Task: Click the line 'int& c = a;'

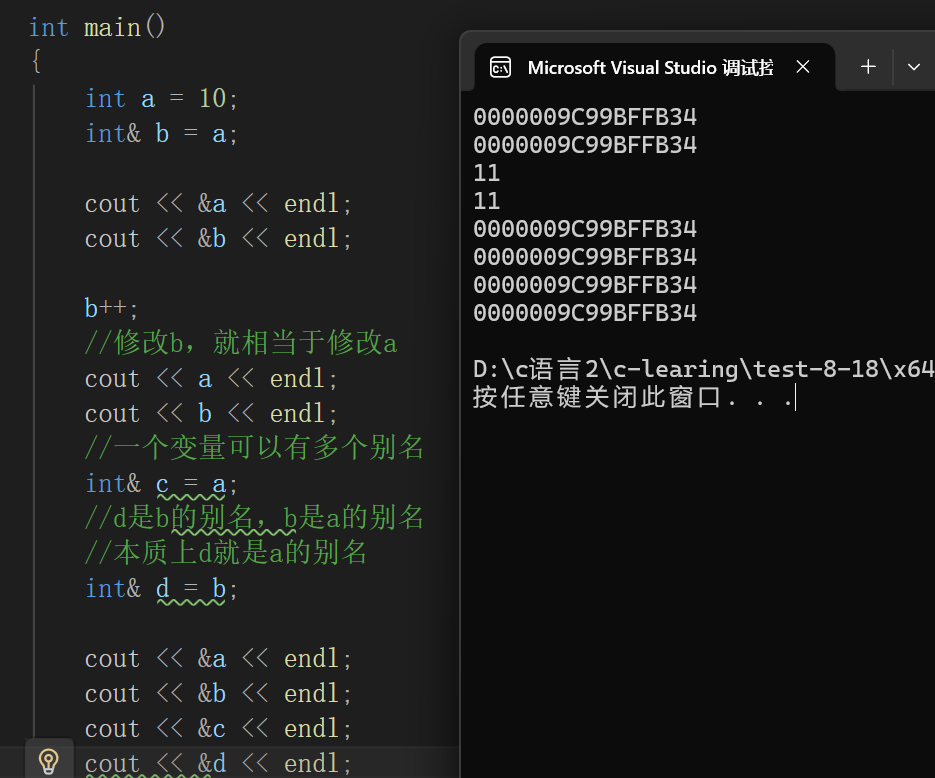Action: 161,483
